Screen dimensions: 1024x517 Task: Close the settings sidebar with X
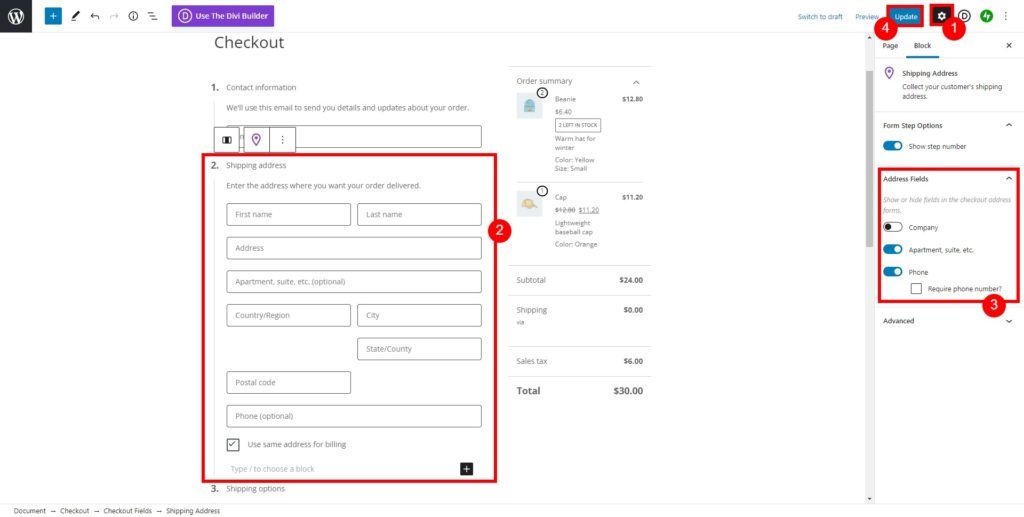[x=1008, y=46]
